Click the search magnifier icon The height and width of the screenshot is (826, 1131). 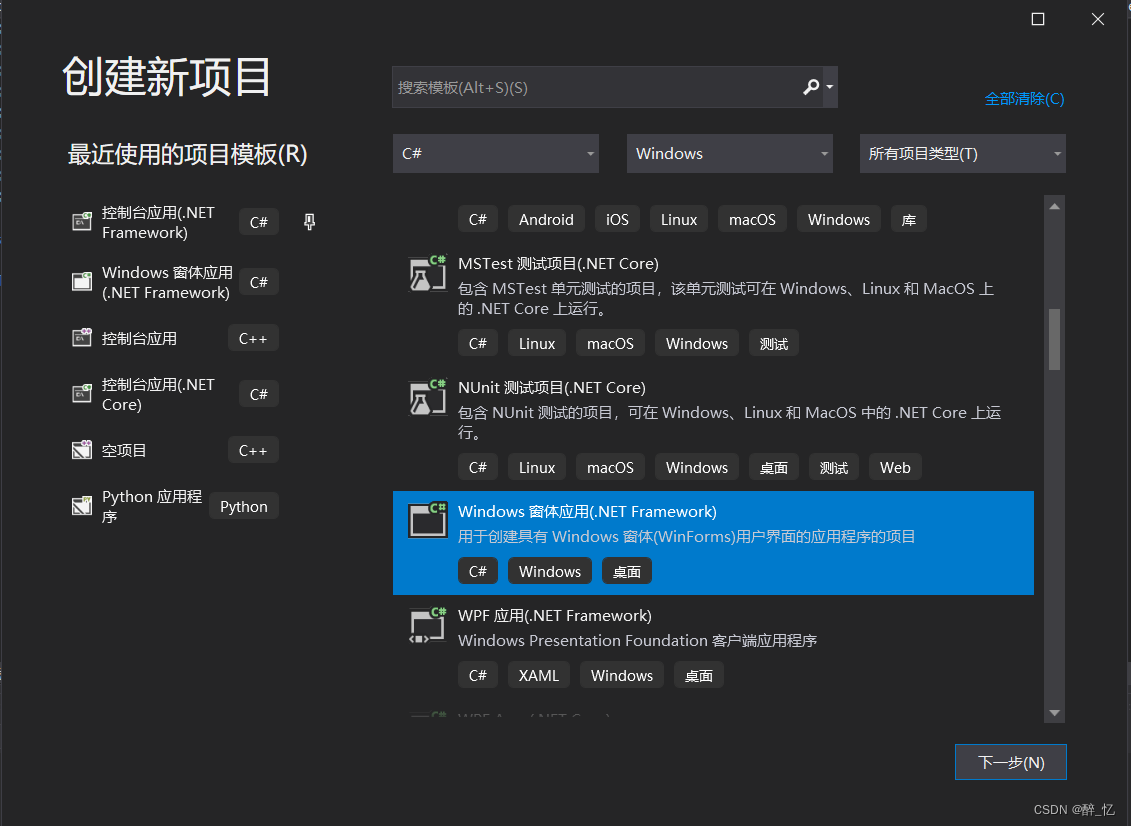tap(810, 87)
